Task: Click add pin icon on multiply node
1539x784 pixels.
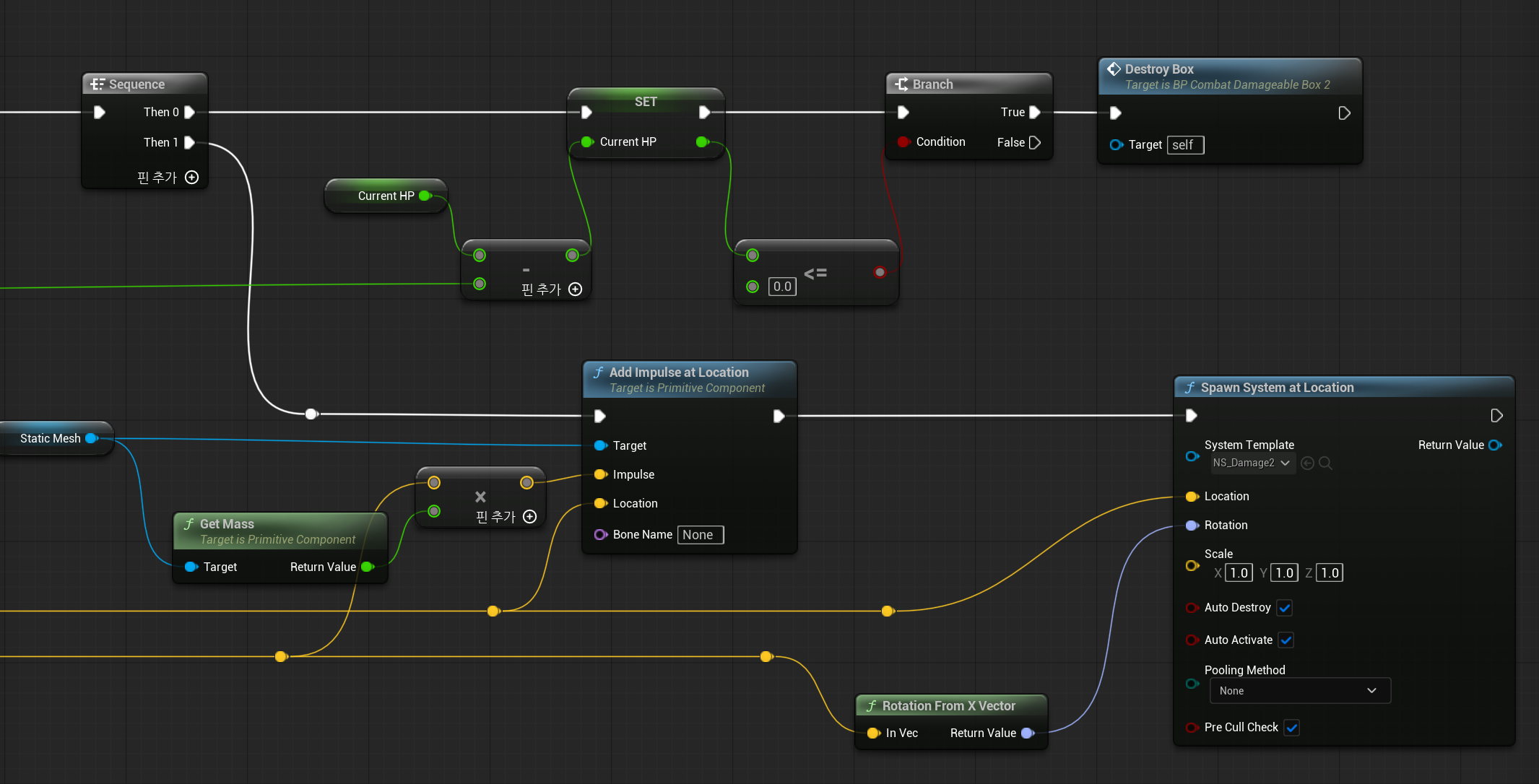Action: click(529, 517)
